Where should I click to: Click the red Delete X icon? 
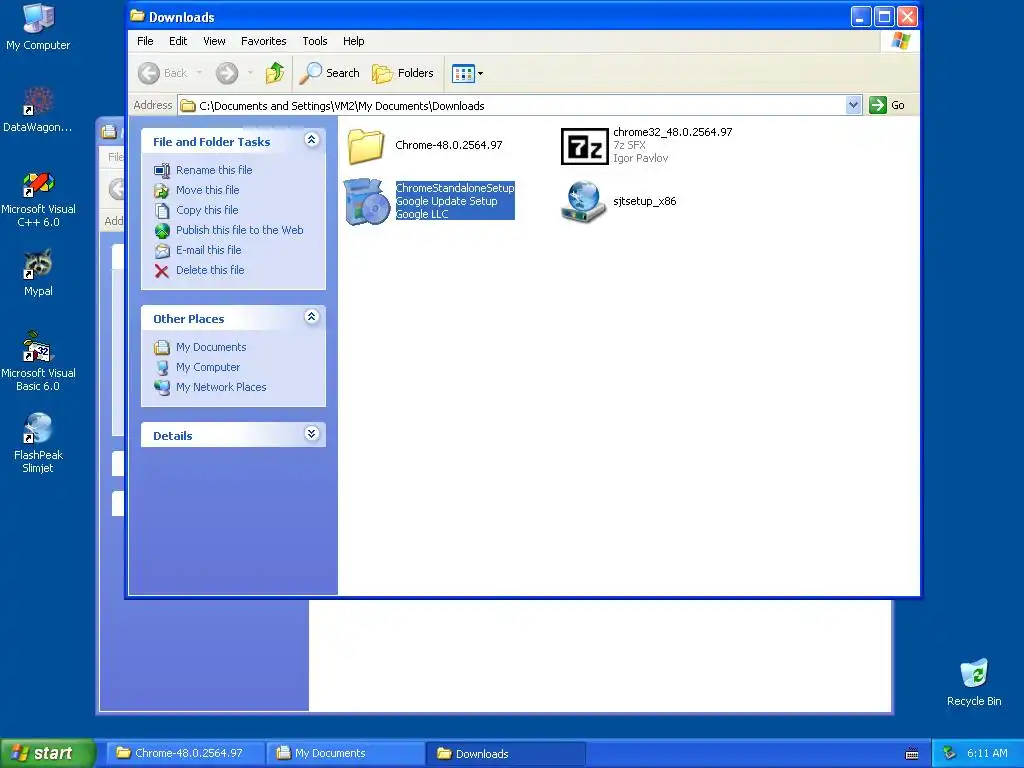[162, 271]
